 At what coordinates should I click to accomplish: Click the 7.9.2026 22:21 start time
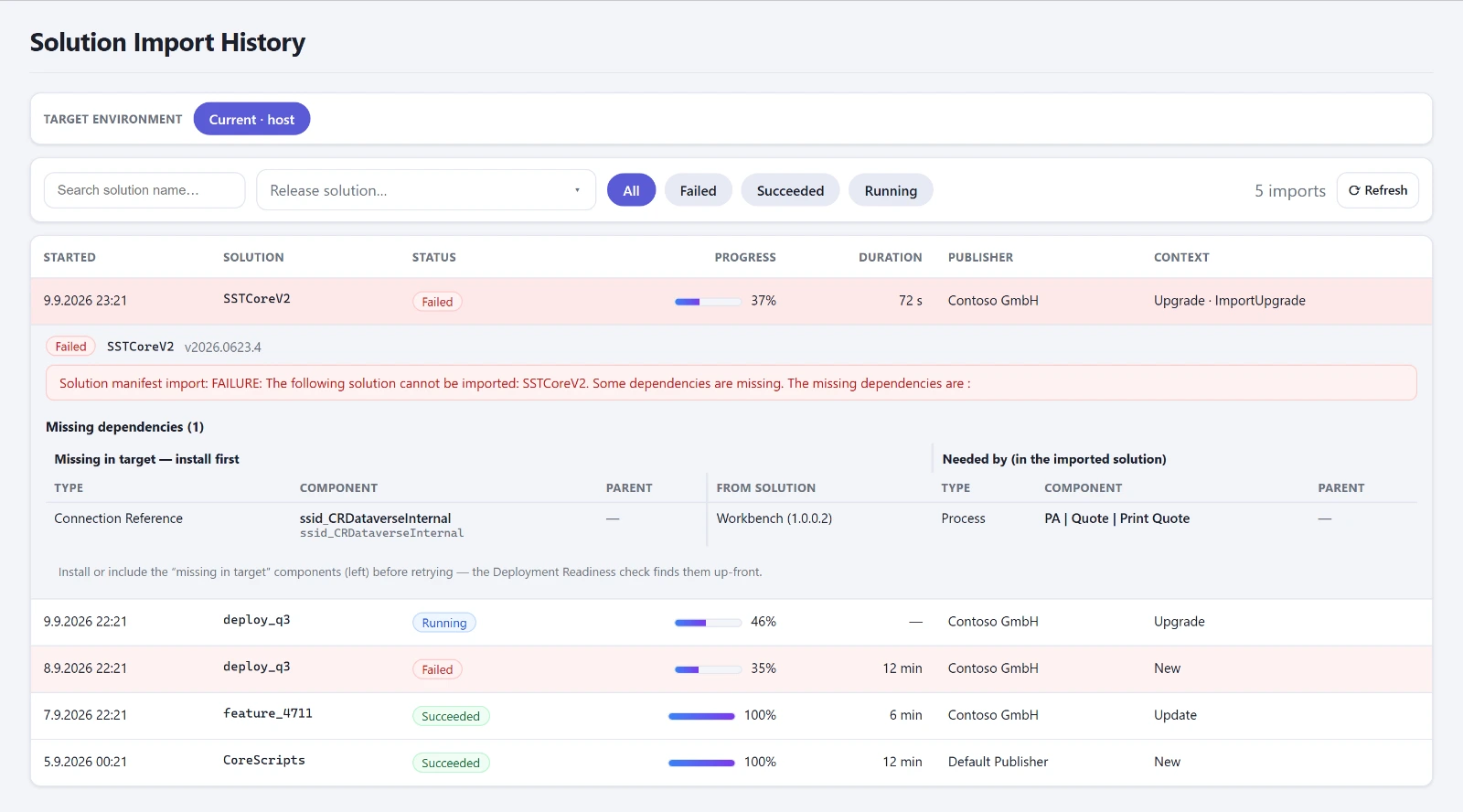tap(85, 715)
